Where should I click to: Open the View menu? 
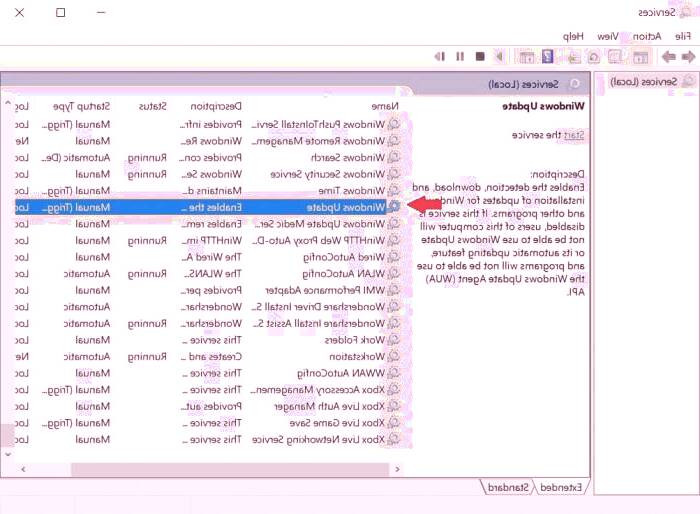(x=608, y=36)
